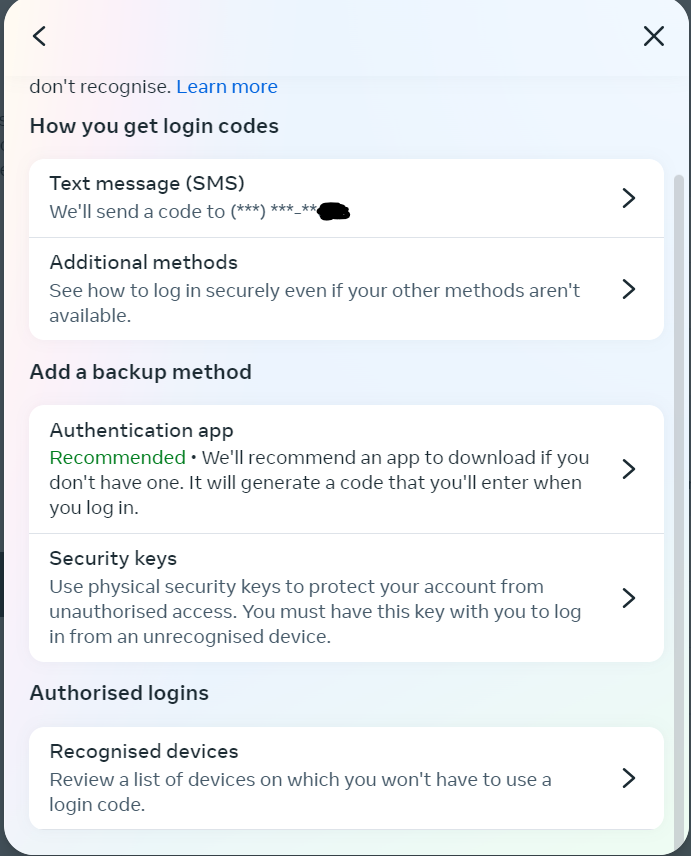
Task: Close the dialog with the X icon
Action: pos(653,36)
